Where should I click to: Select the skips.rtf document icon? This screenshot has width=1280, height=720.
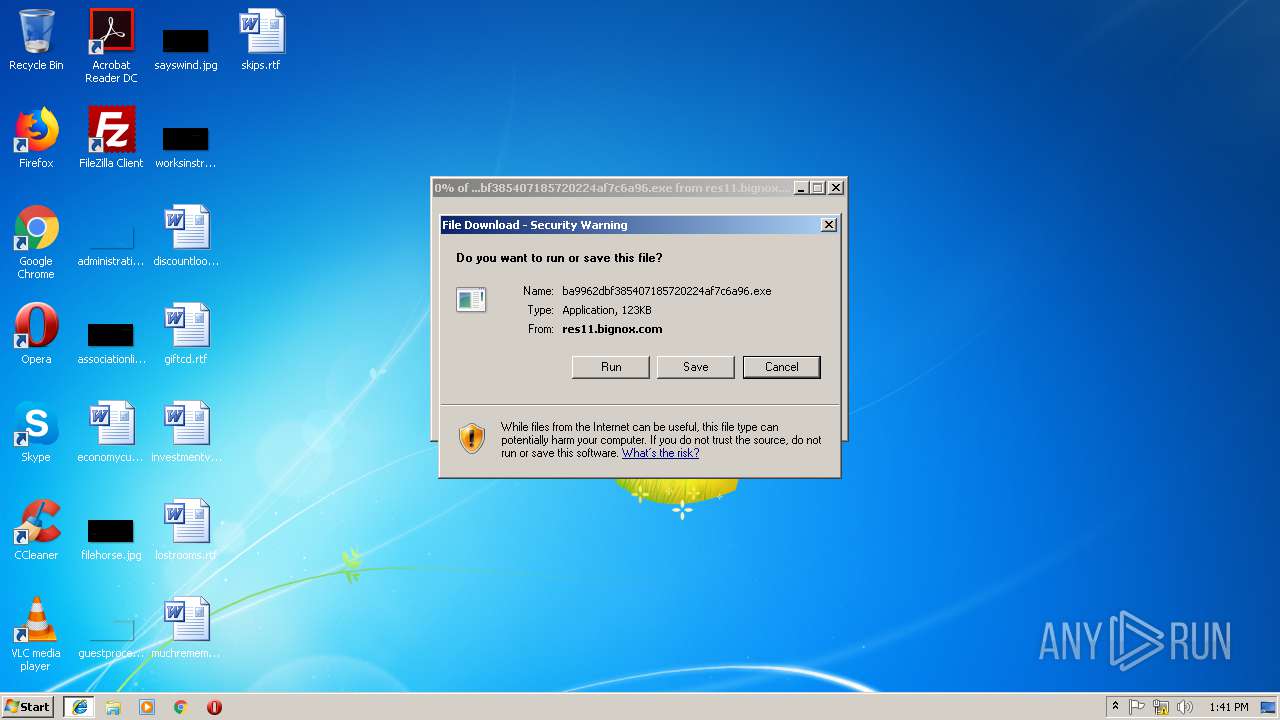click(x=261, y=40)
